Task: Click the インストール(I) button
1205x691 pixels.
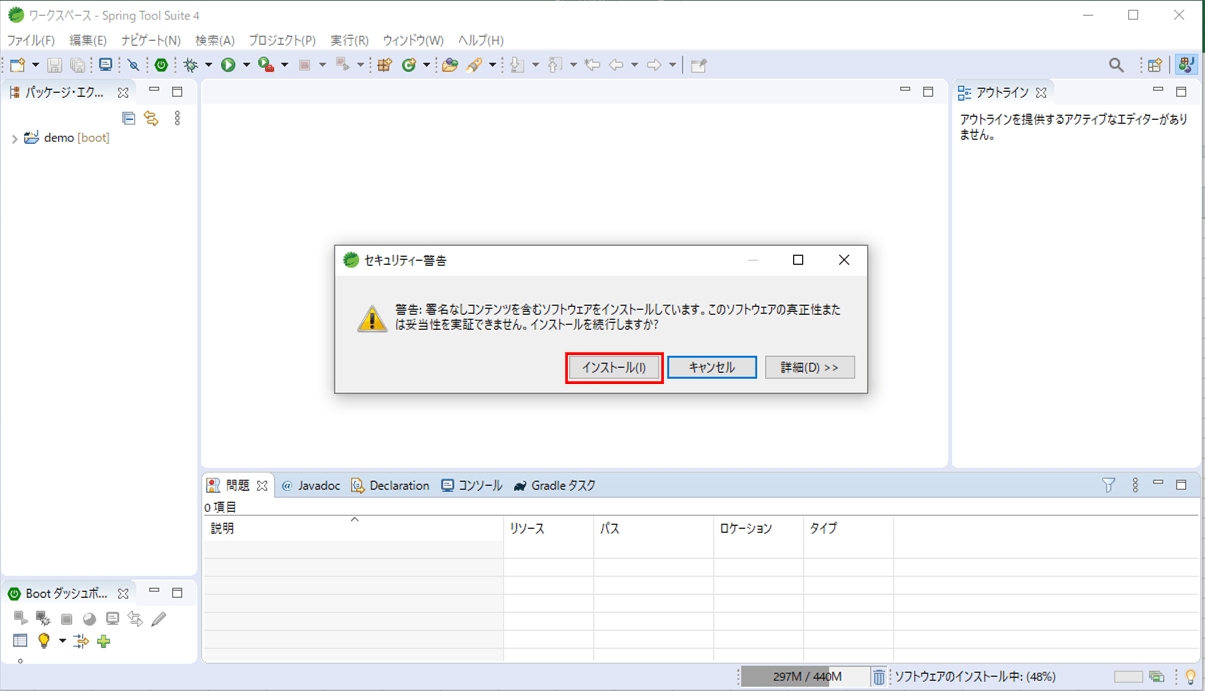Action: coord(614,368)
